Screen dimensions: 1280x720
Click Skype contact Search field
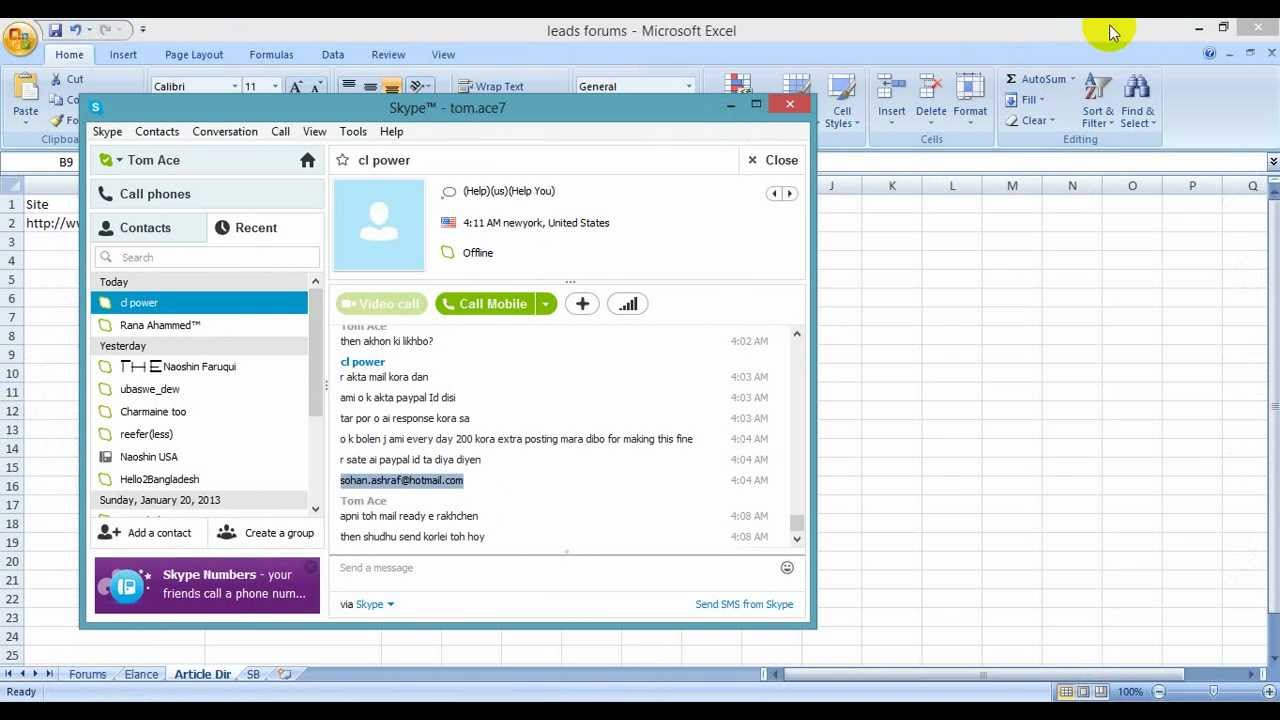pos(207,257)
